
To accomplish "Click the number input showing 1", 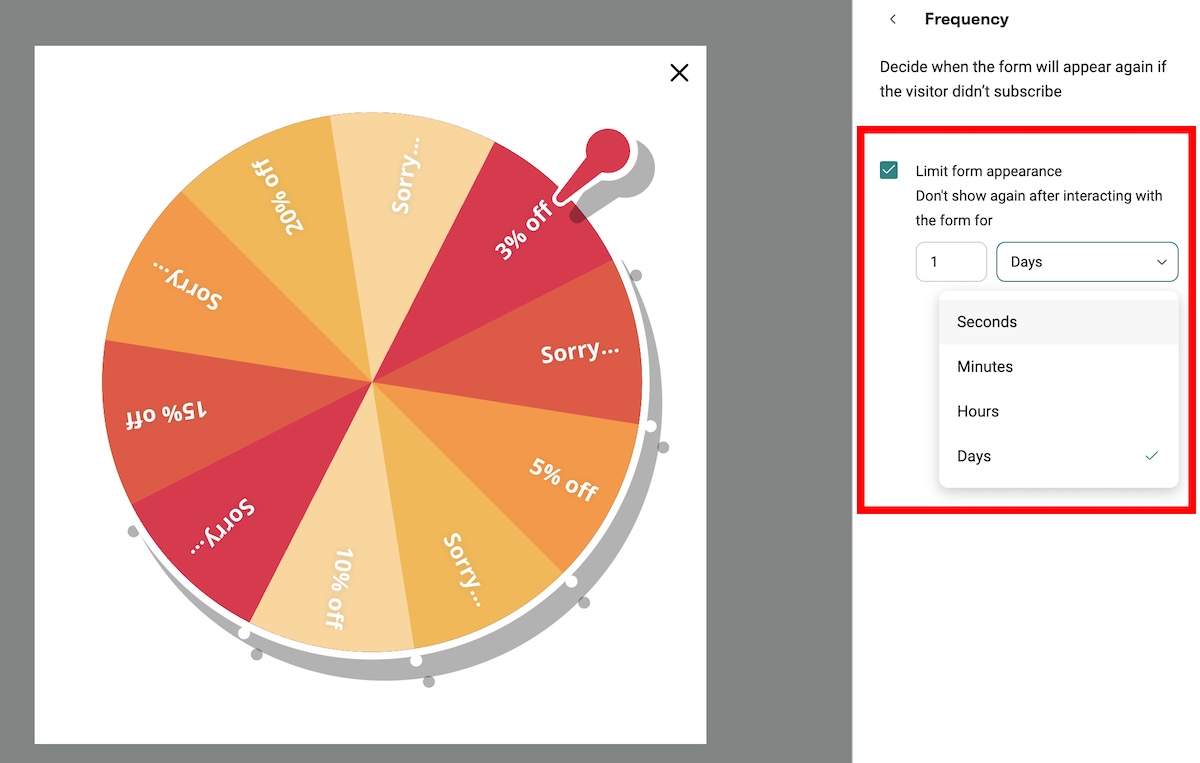I will coord(950,261).
